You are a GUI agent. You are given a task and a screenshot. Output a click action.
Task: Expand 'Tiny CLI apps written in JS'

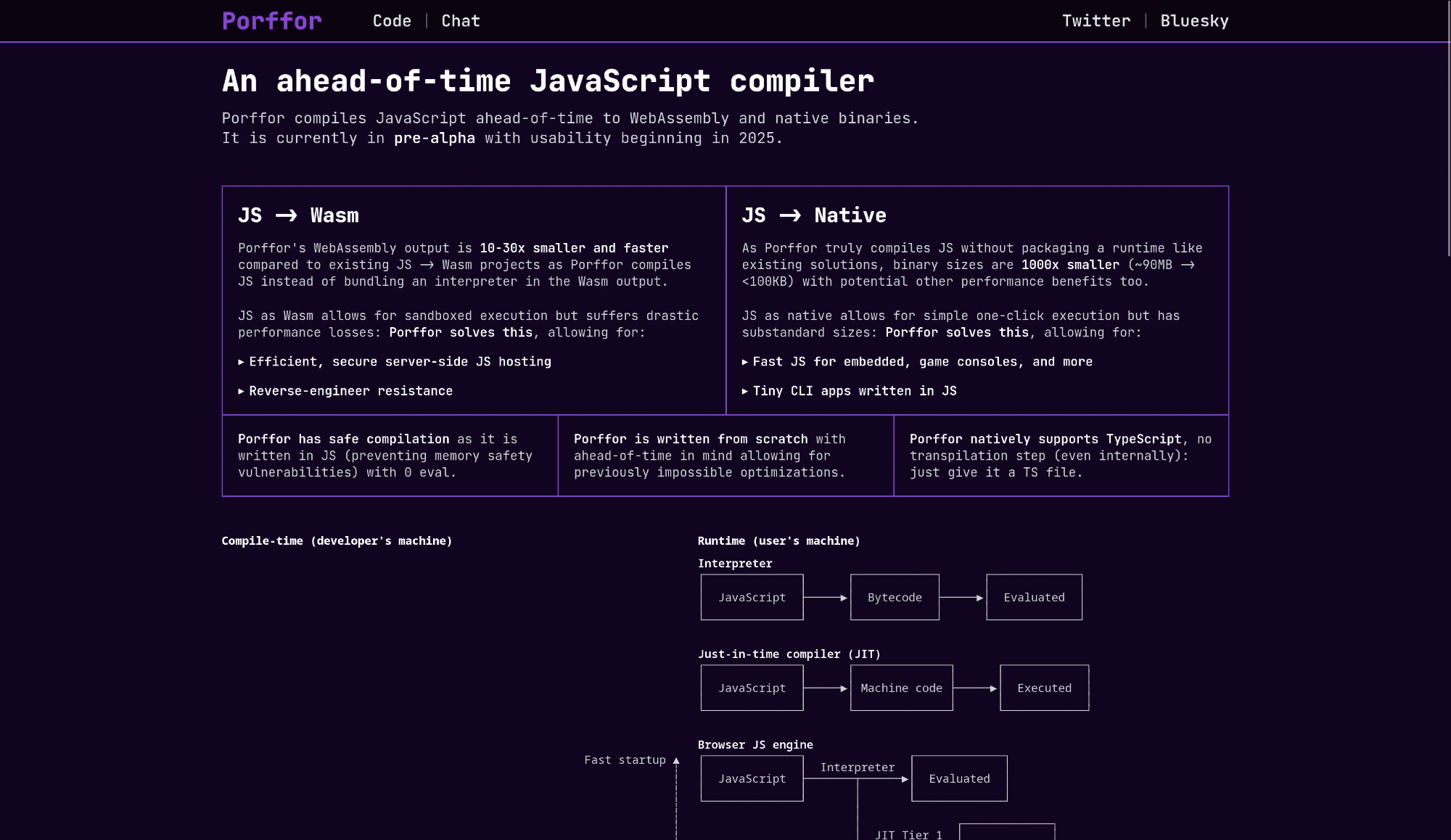(x=850, y=391)
